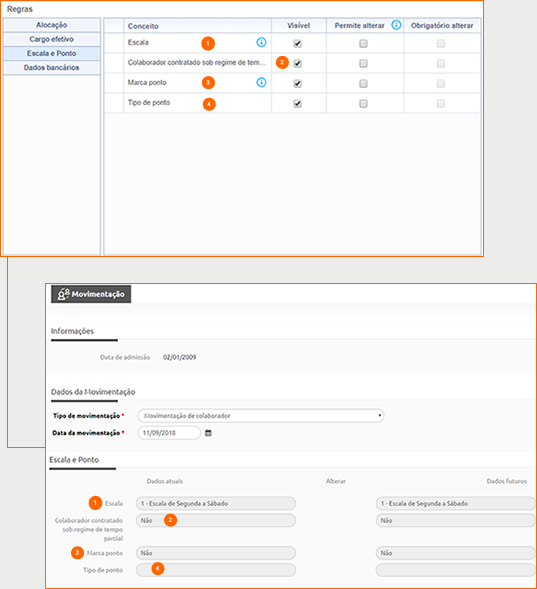Image resolution: width=537 pixels, height=589 pixels.
Task: Click the current Tipo de ponto field
Action: pos(216,570)
